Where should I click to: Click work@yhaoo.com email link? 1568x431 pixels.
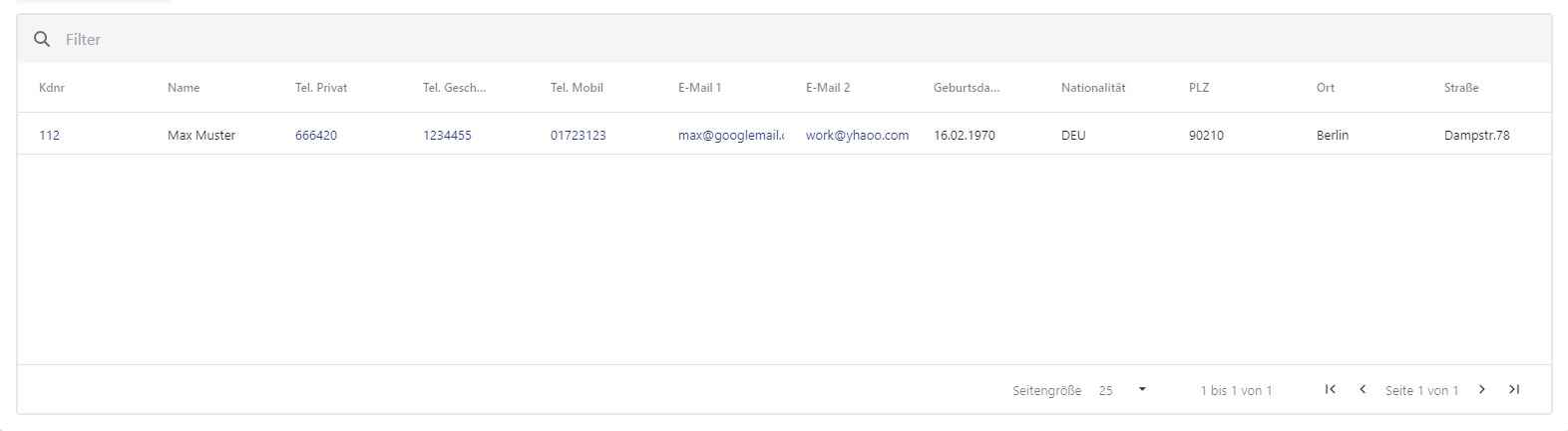[857, 135]
